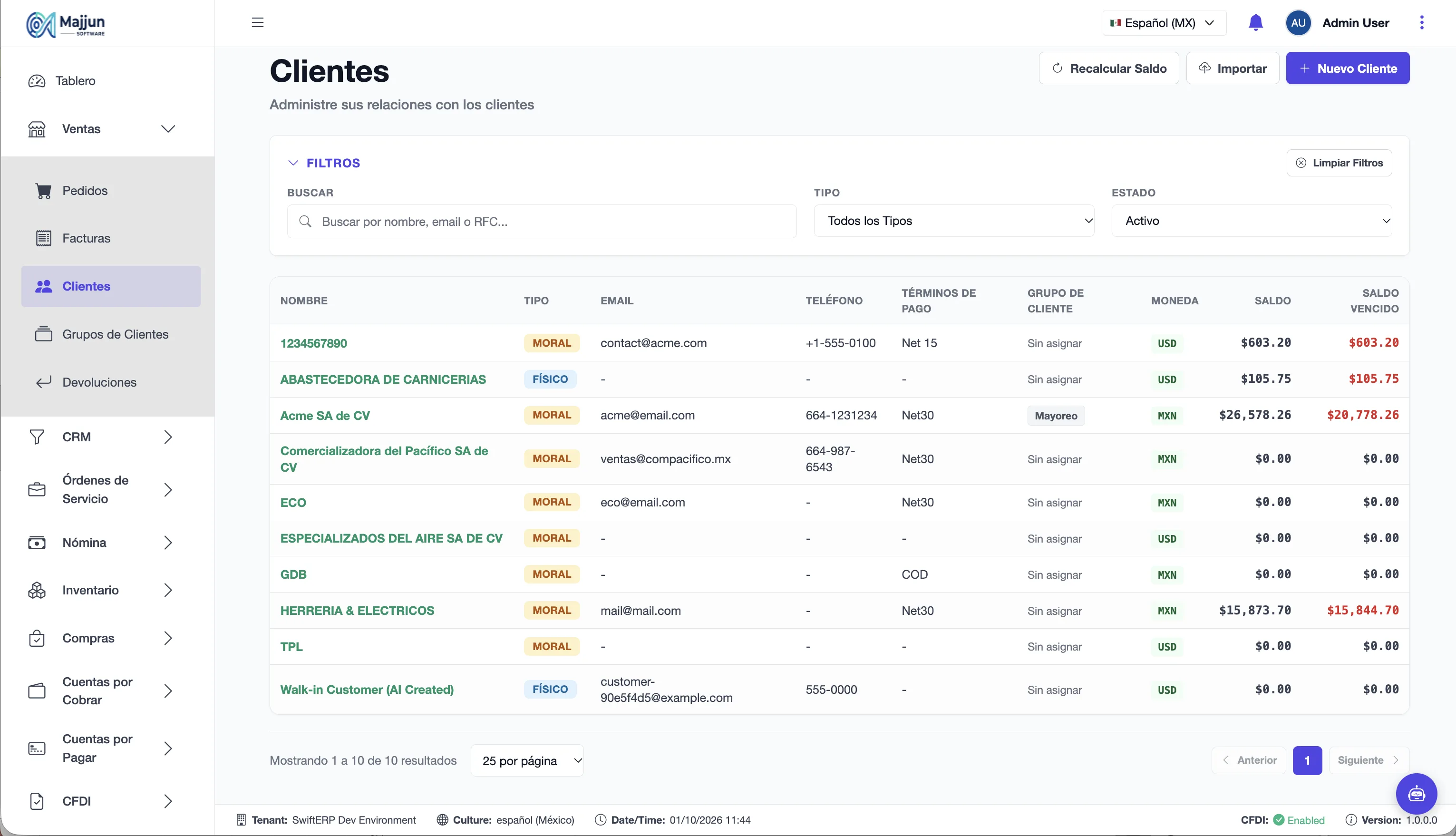
Task: Click the Devoluciones return arrow icon
Action: pyautogui.click(x=44, y=382)
